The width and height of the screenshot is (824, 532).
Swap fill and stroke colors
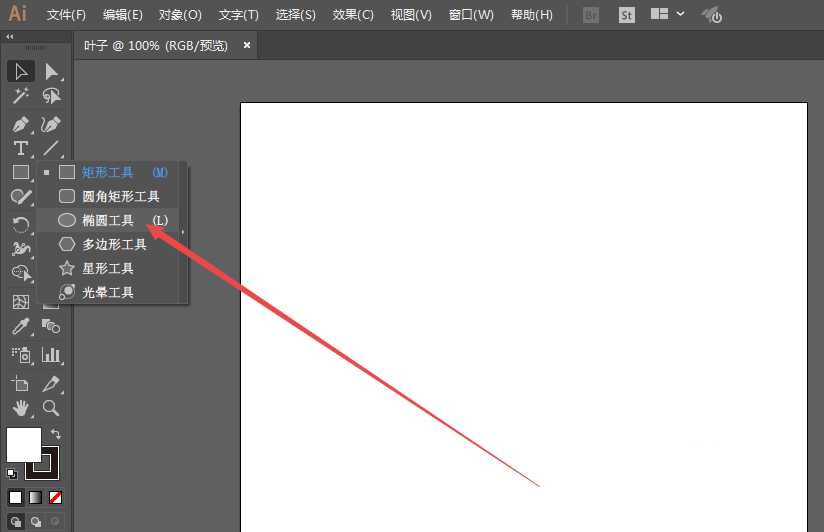[x=56, y=434]
